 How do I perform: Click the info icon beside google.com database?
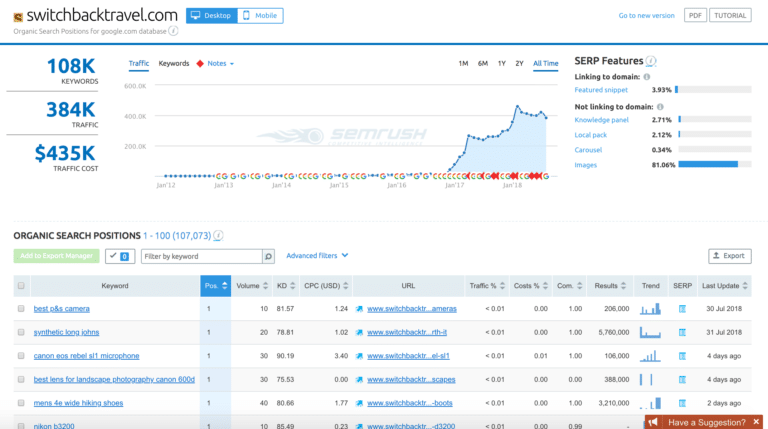tap(173, 31)
